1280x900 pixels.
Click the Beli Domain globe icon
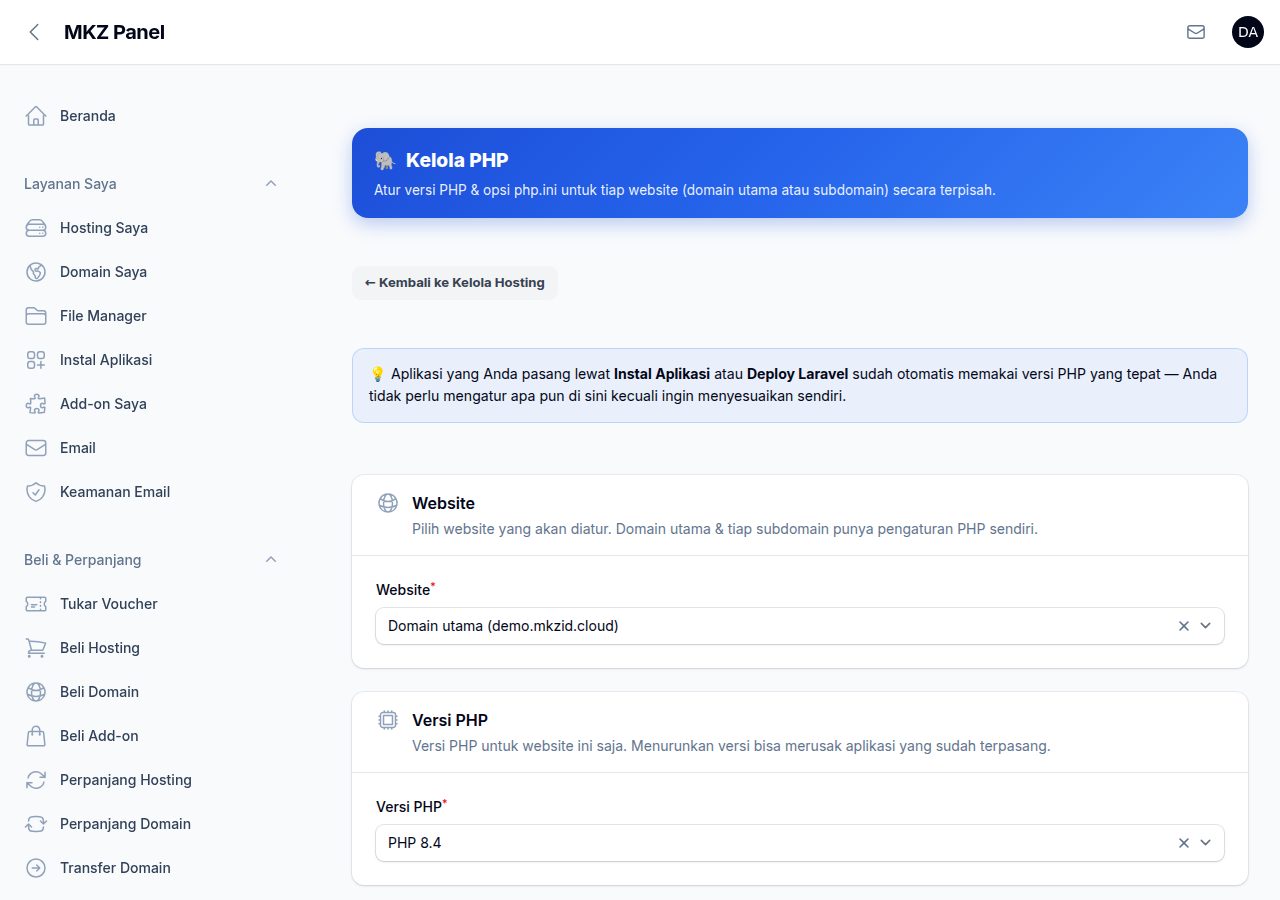[x=36, y=692]
